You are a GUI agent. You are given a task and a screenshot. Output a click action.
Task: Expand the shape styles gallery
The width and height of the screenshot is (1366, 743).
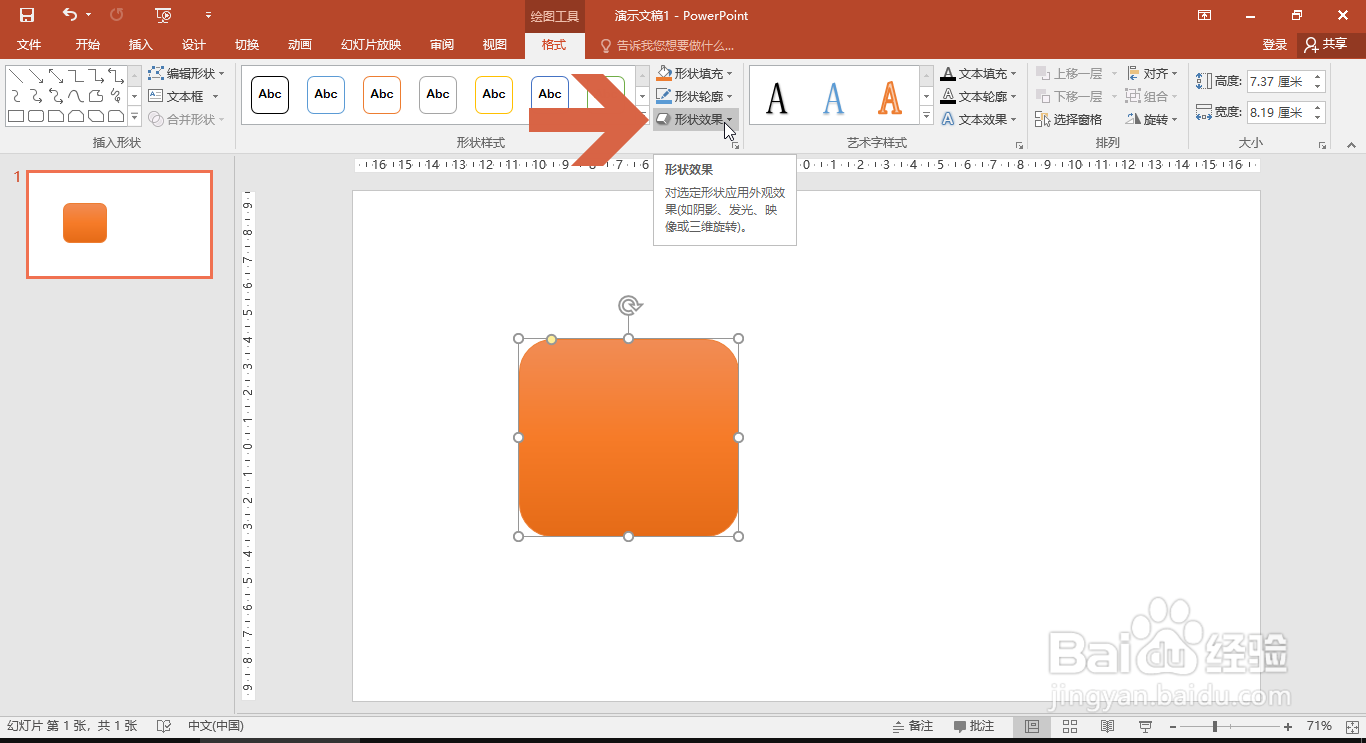coord(641,117)
